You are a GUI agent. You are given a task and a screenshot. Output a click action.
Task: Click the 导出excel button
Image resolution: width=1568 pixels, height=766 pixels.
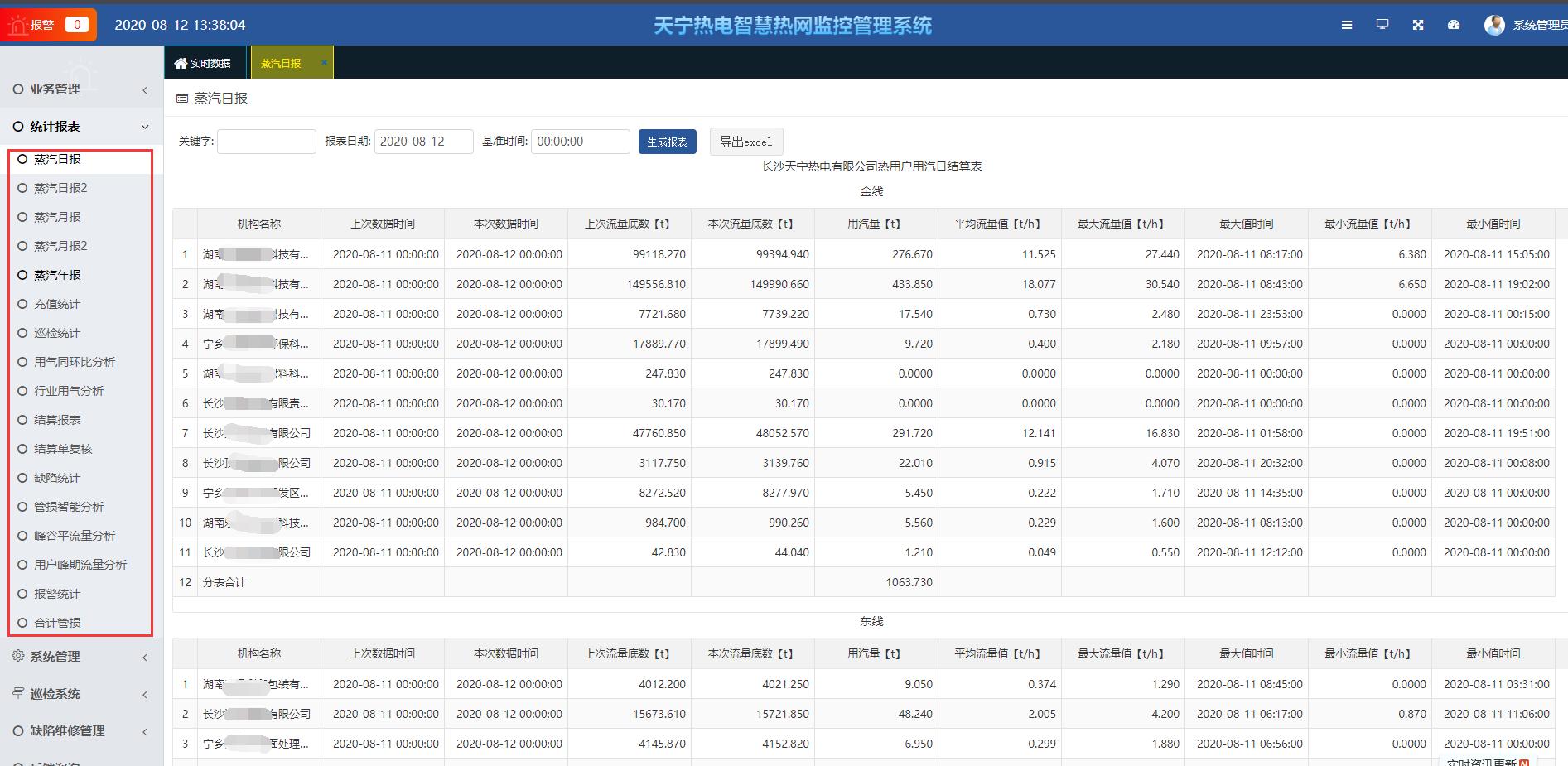(x=745, y=142)
